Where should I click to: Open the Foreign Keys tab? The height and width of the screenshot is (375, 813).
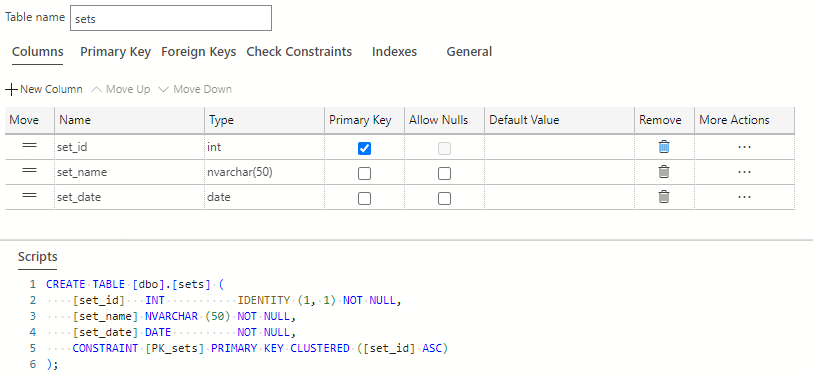(x=199, y=52)
